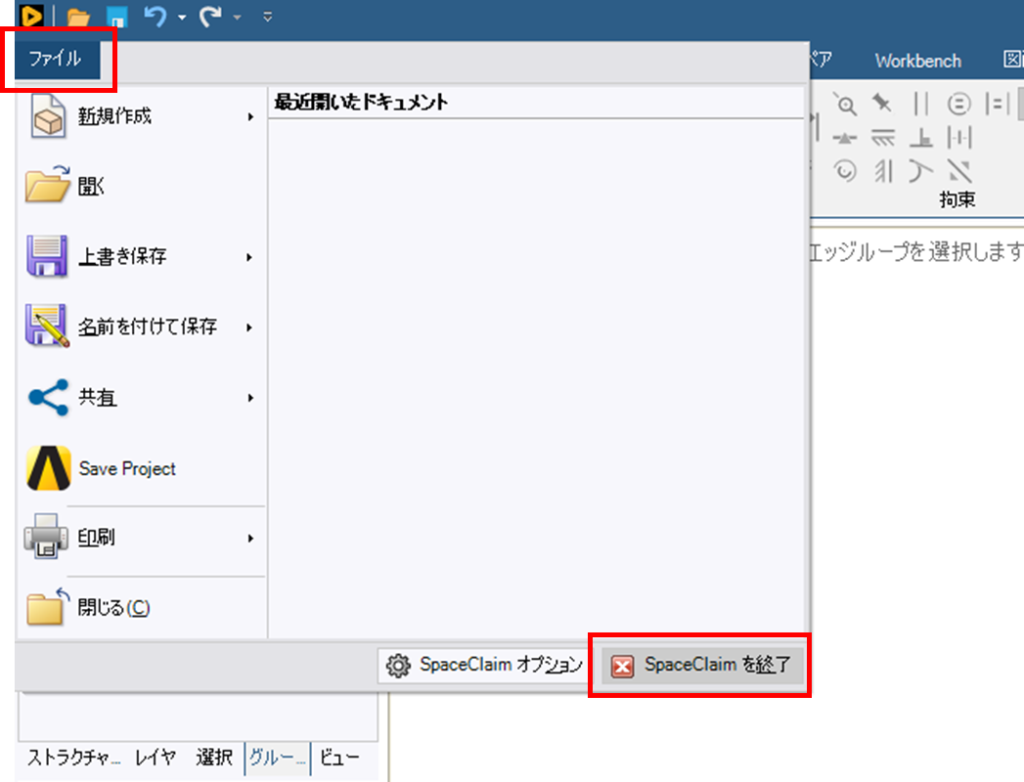Undo the last action with the undo arrow
The width and height of the screenshot is (1024, 782).
pos(155,16)
